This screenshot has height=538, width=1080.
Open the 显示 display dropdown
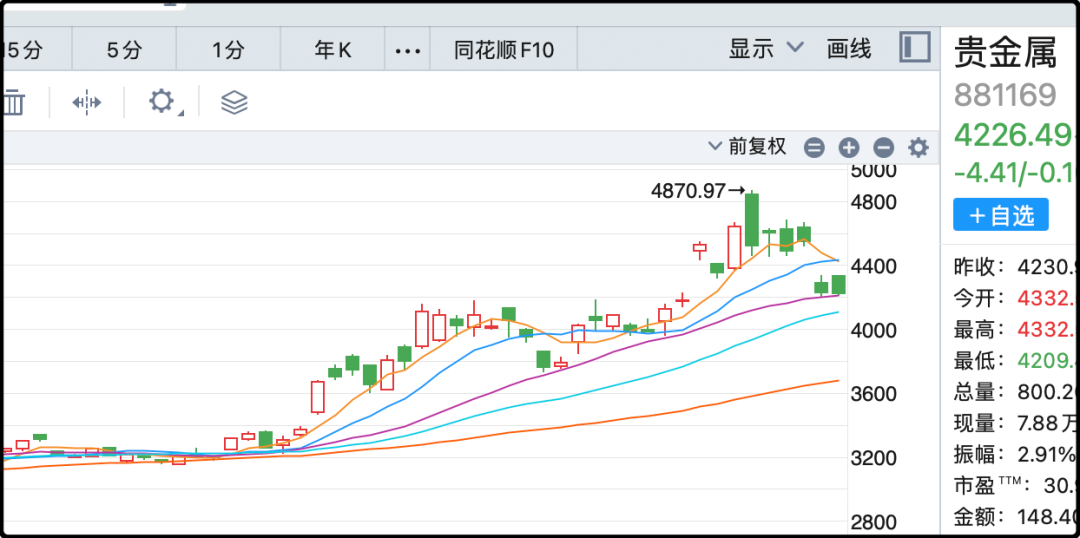766,48
